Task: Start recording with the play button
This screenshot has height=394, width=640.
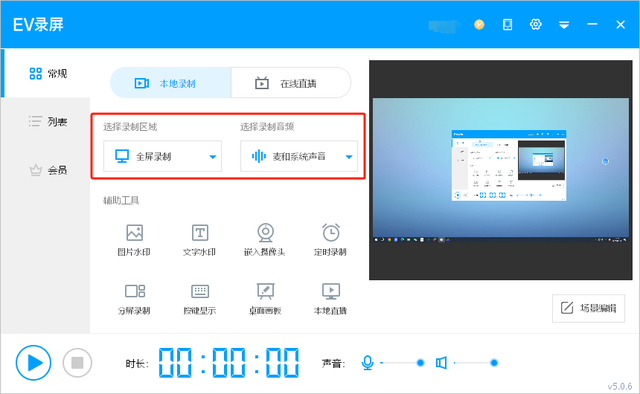Action: 33,363
